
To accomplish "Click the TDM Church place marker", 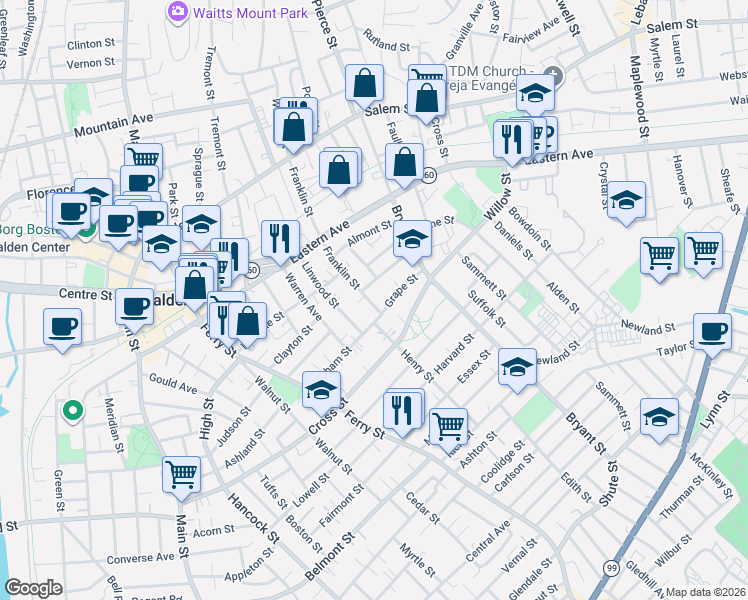I will click(553, 76).
